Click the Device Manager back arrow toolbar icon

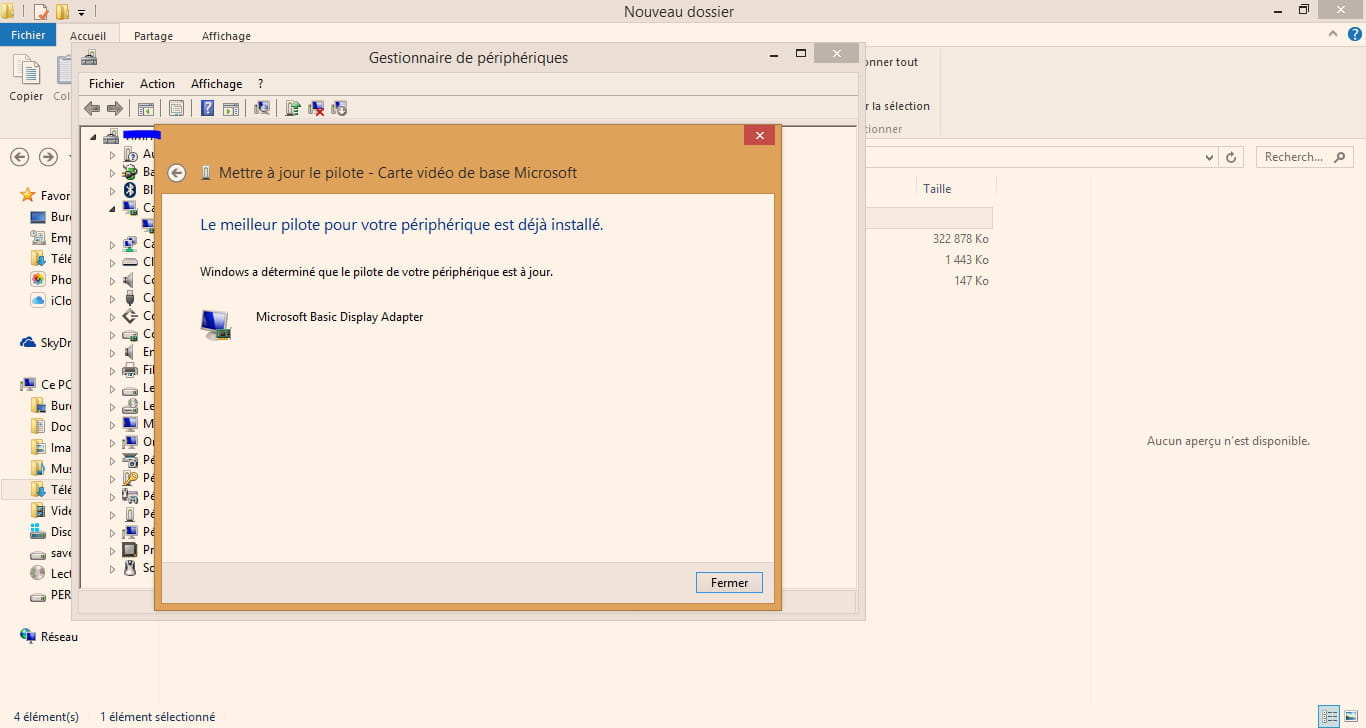point(92,108)
